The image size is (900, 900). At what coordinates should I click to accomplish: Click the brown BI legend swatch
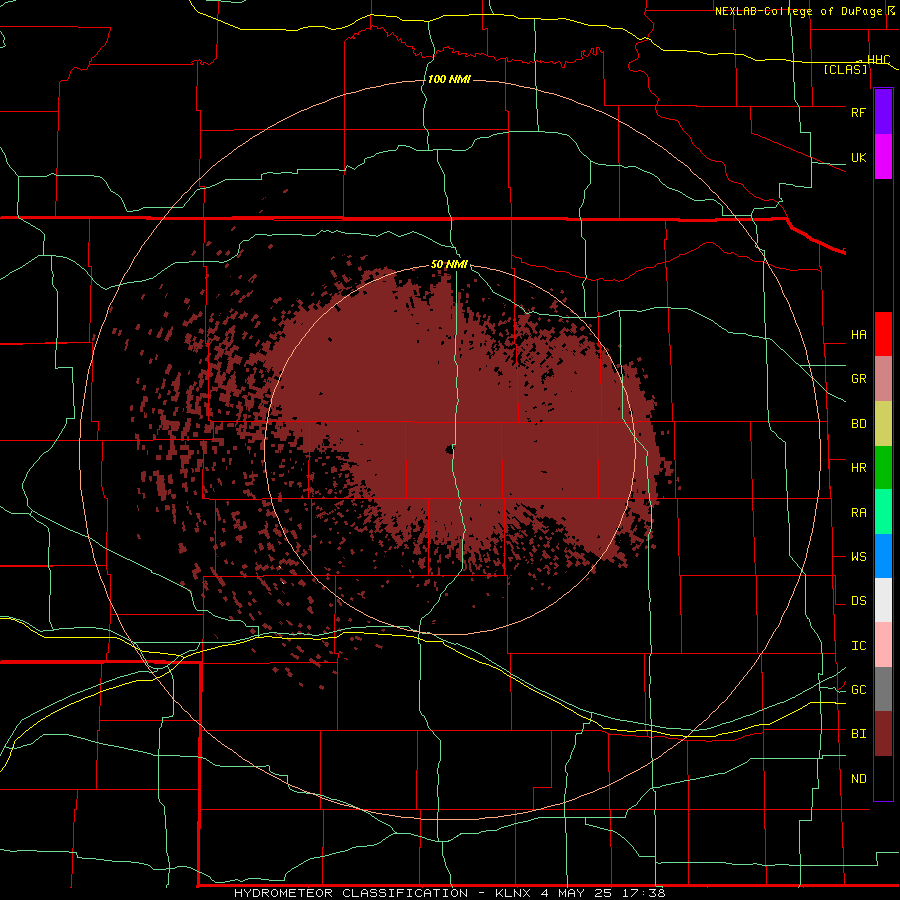pyautogui.click(x=883, y=734)
